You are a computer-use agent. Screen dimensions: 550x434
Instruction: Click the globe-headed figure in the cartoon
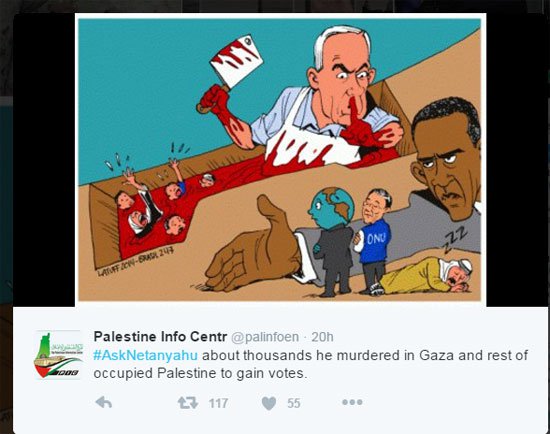pyautogui.click(x=331, y=241)
